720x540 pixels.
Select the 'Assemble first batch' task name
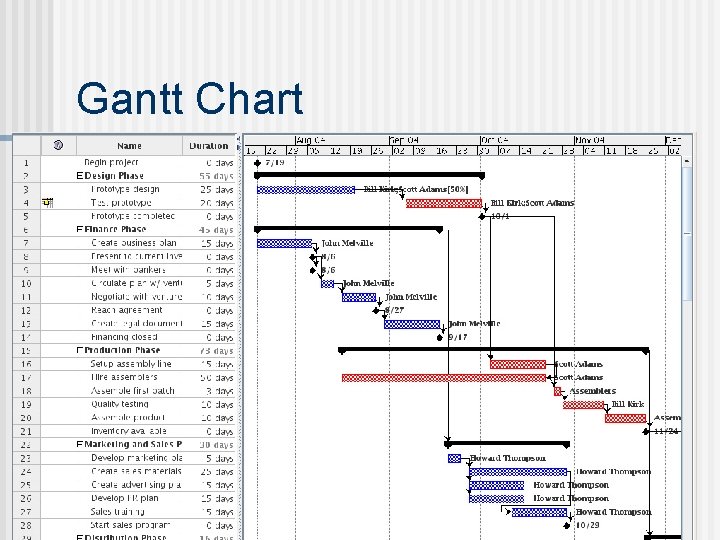click(133, 390)
